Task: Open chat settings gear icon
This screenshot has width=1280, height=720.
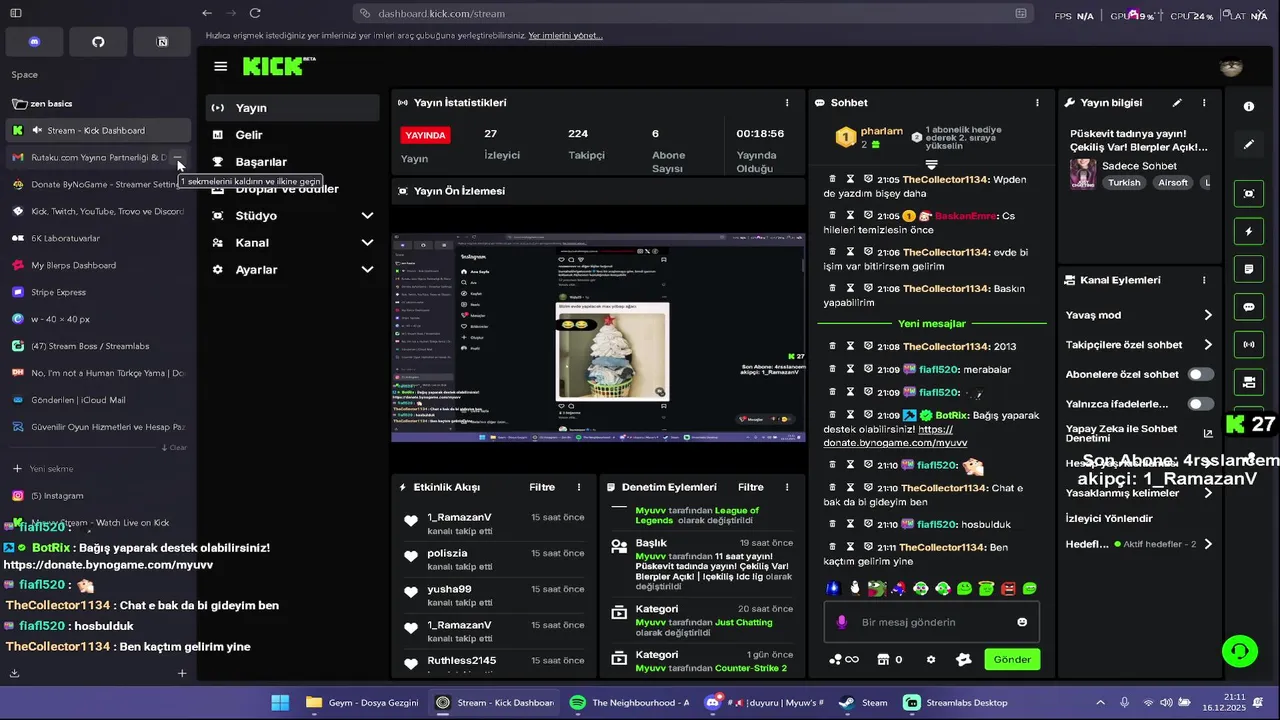Action: coord(931,660)
